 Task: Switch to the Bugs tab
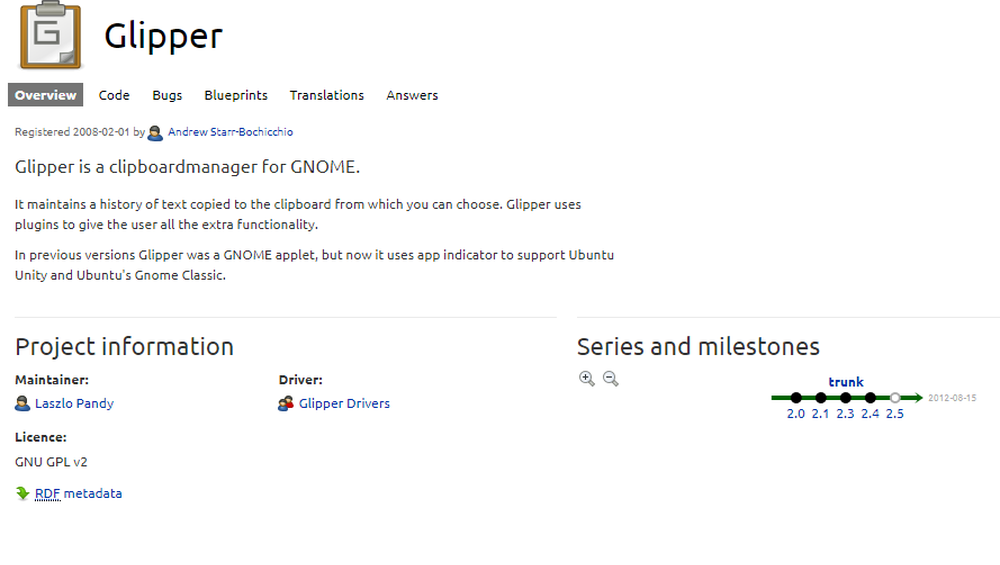pos(167,95)
